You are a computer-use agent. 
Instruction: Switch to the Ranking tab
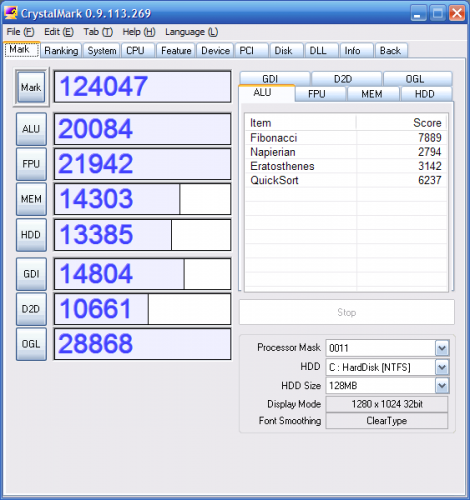pyautogui.click(x=61, y=51)
